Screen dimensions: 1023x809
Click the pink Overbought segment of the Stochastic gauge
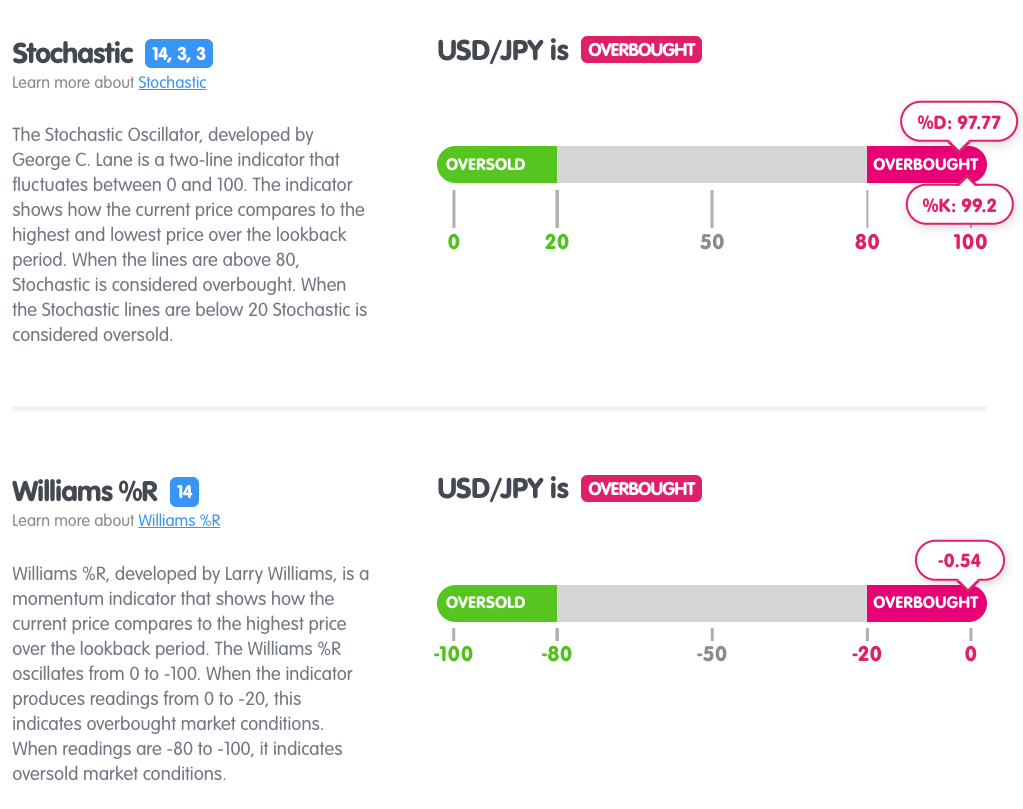point(925,164)
